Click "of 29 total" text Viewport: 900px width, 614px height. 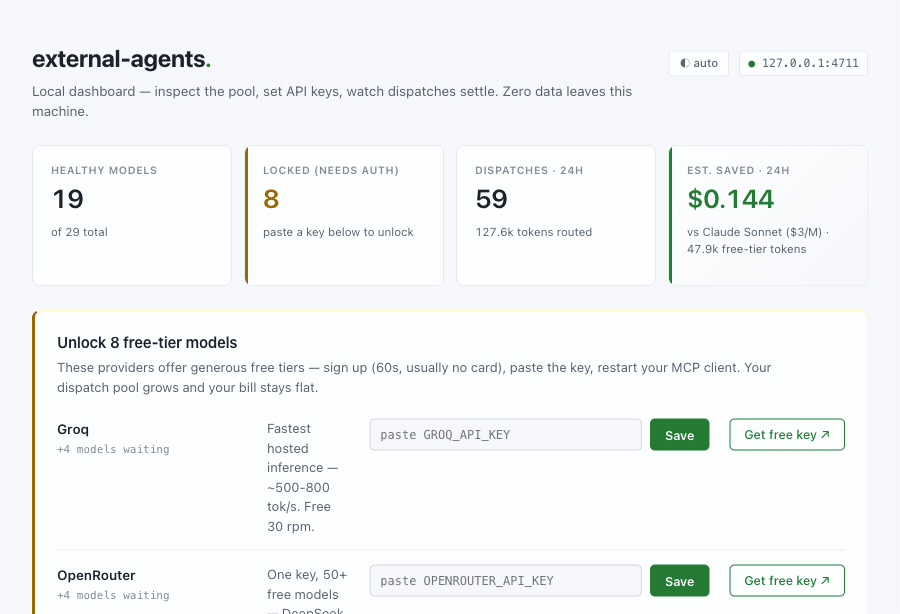click(79, 232)
